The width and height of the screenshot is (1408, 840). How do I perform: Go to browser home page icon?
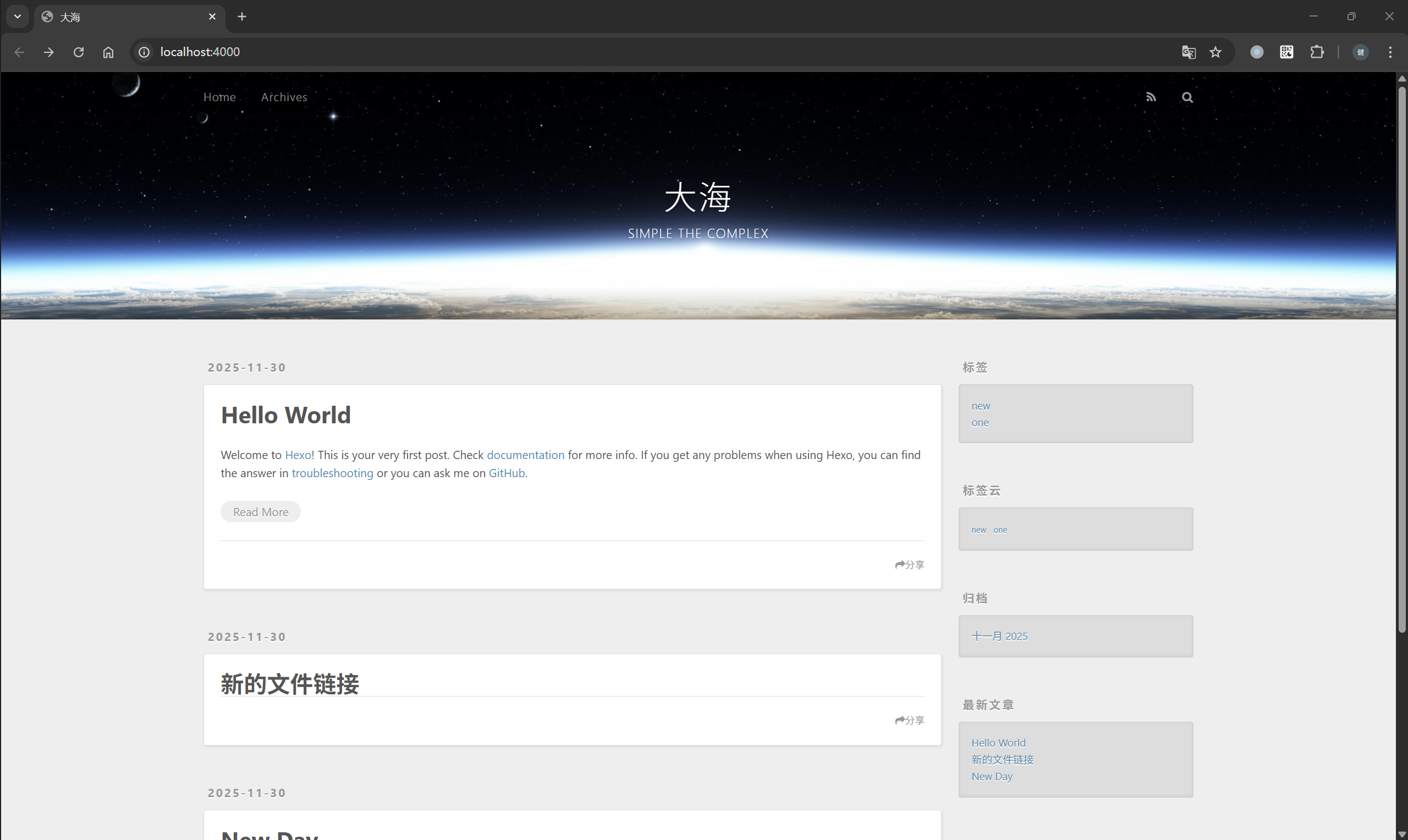pyautogui.click(x=108, y=52)
